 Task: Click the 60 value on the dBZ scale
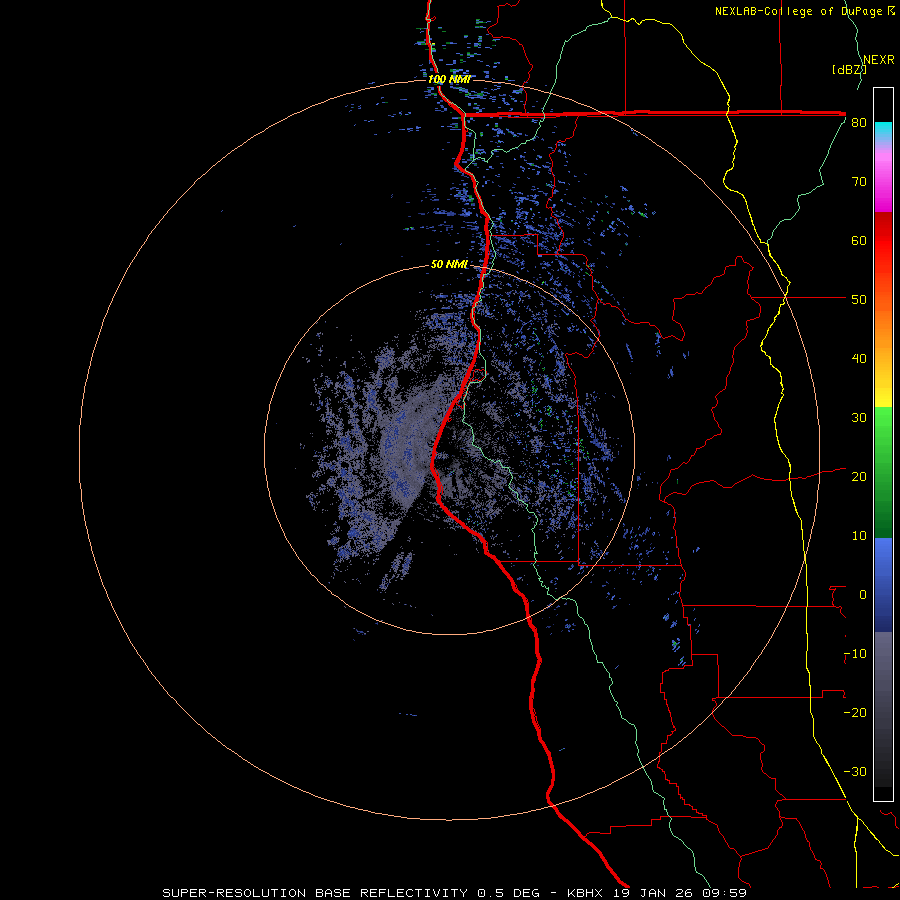tap(859, 241)
